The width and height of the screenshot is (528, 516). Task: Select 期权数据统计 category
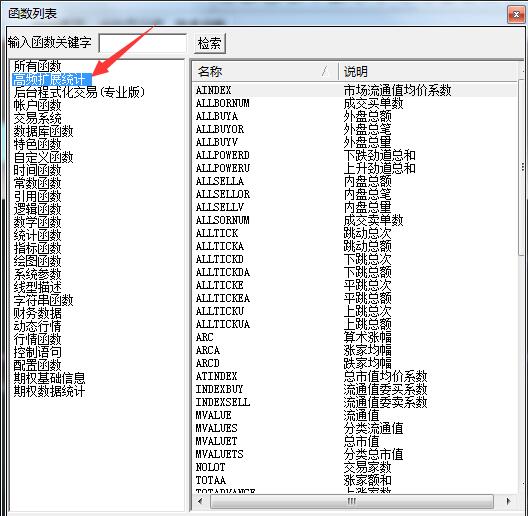pyautogui.click(x=50, y=391)
